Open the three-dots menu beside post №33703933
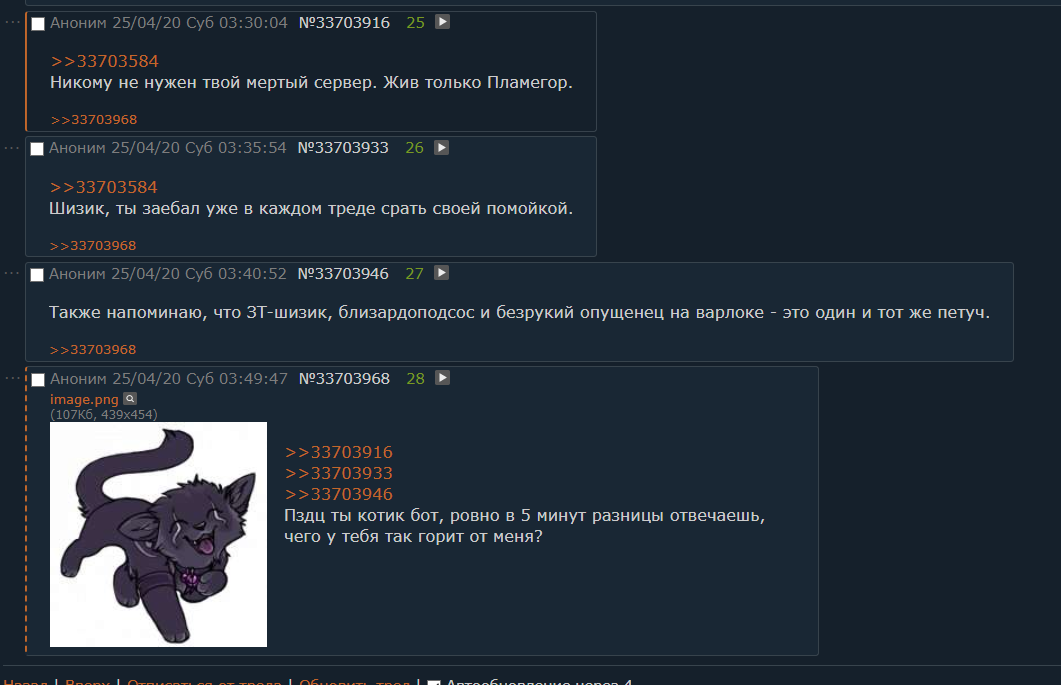The image size is (1061, 685). tap(12, 148)
